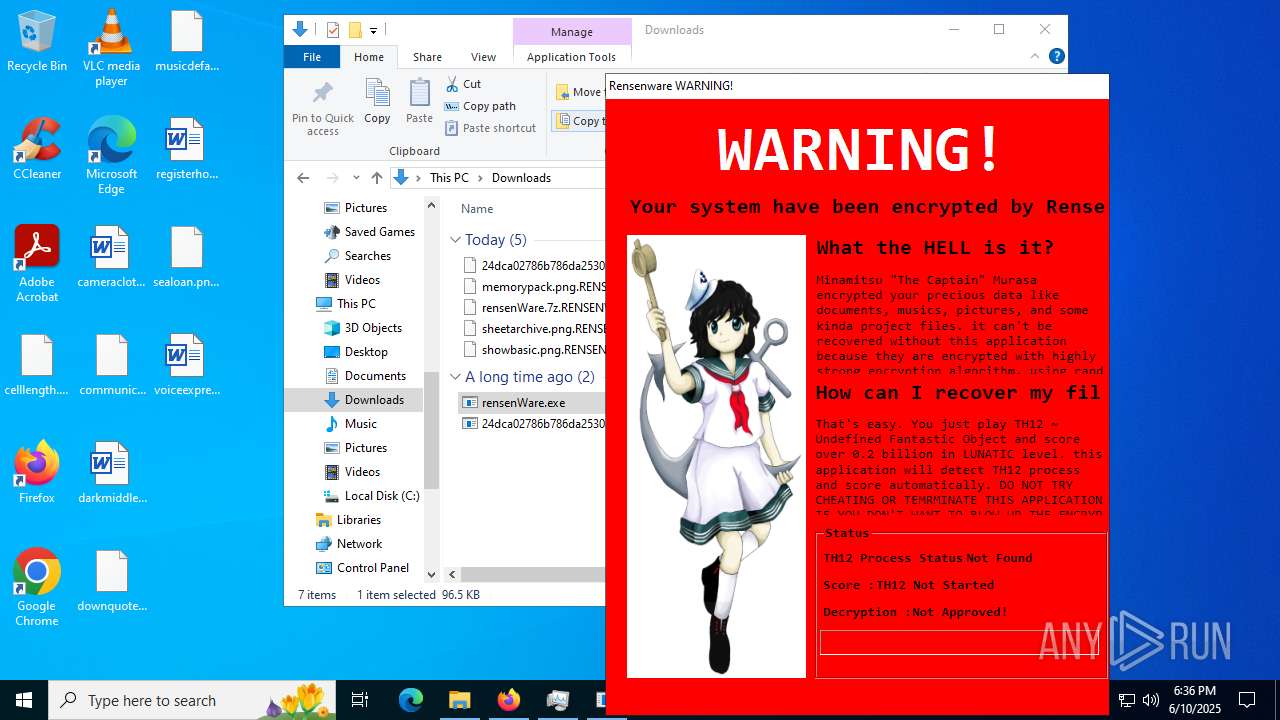
Task: Open the Explorer Help question mark
Action: (1056, 57)
